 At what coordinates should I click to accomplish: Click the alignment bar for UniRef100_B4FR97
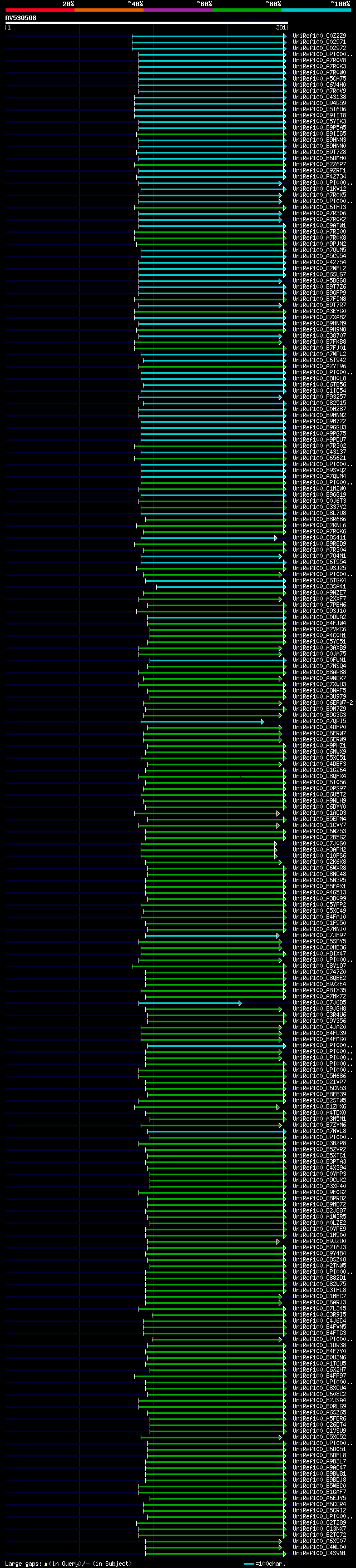pyautogui.click(x=210, y=1376)
